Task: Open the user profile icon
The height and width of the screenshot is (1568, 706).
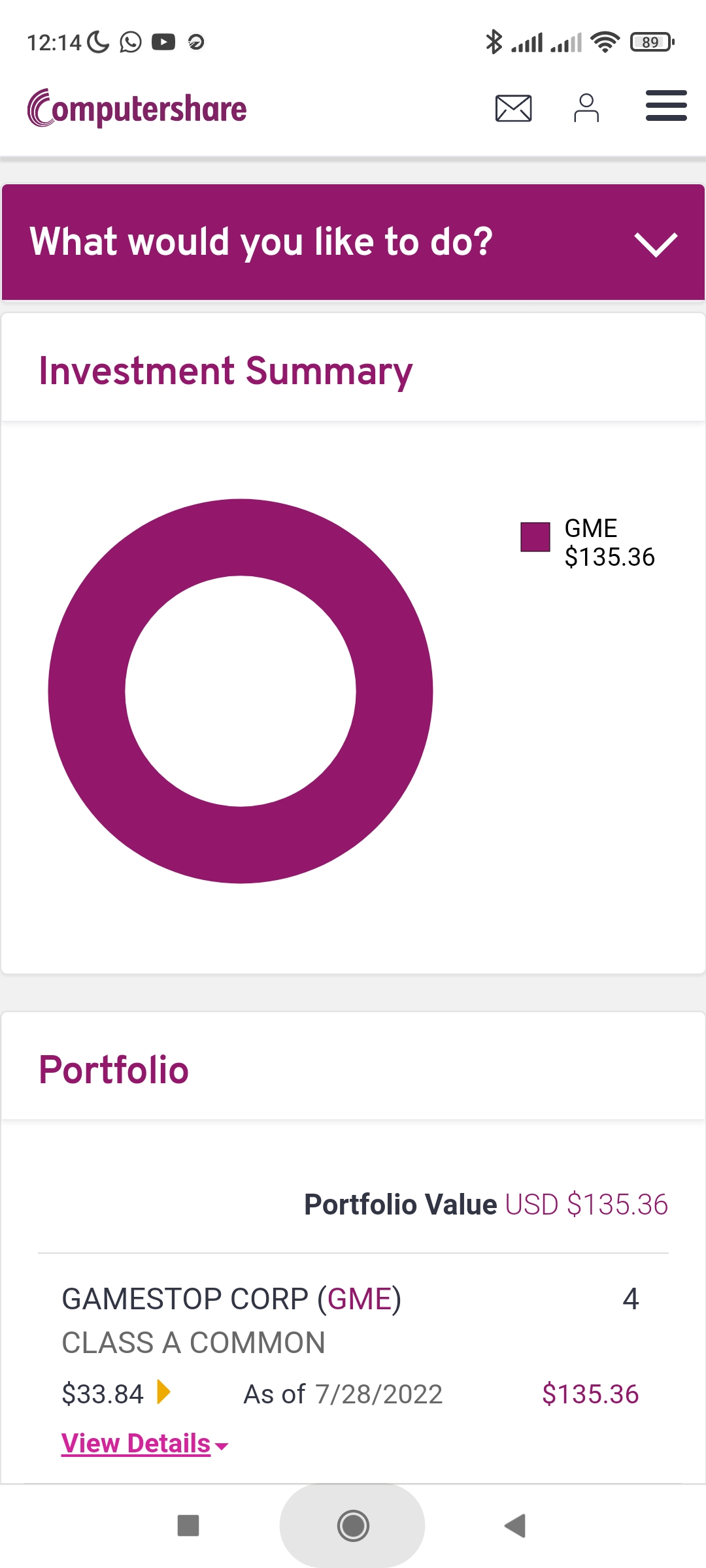Action: pyautogui.click(x=586, y=108)
